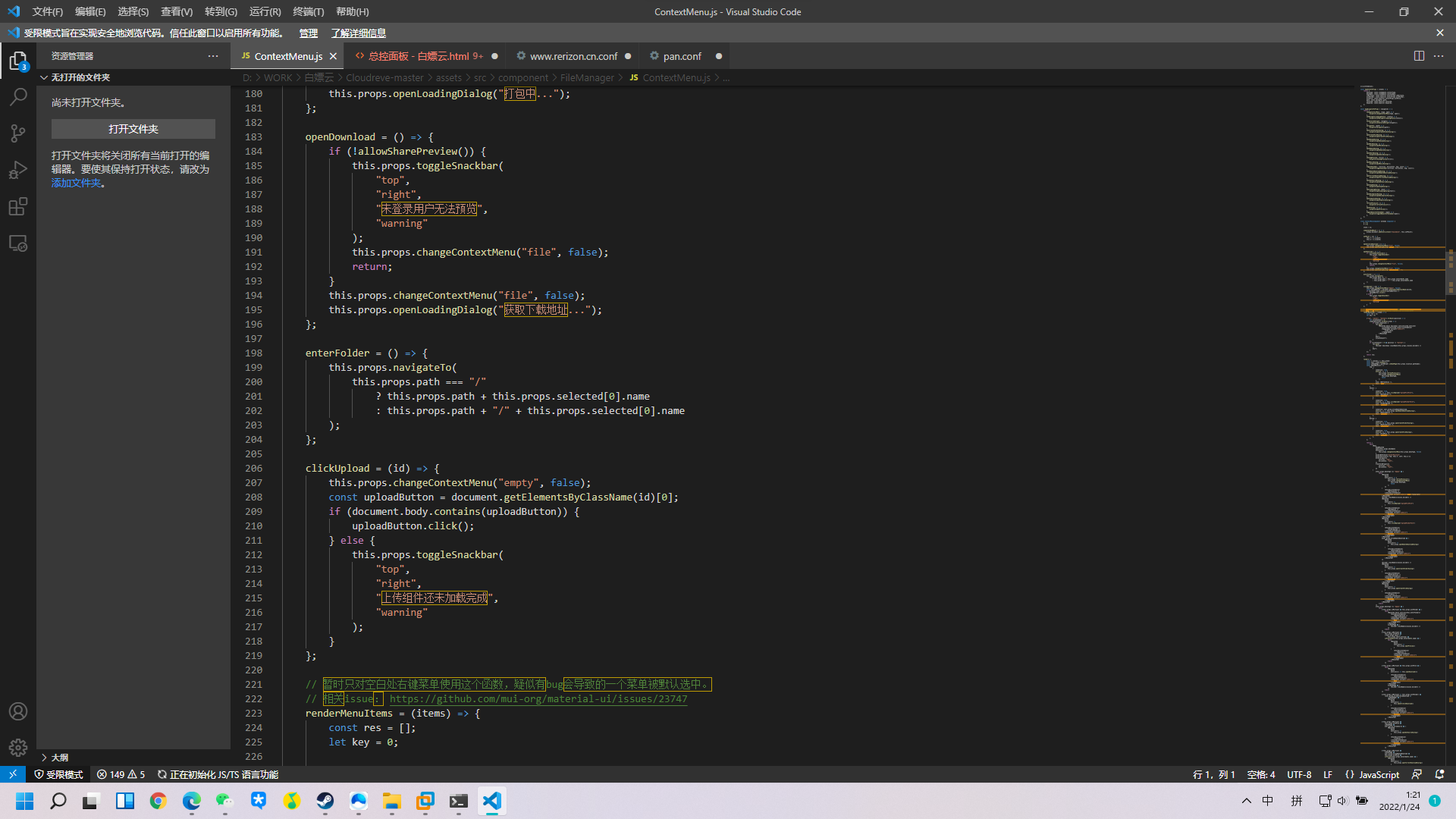Click the notifications bell in status bar
Screen dimensions: 1456x819
(x=1439, y=774)
